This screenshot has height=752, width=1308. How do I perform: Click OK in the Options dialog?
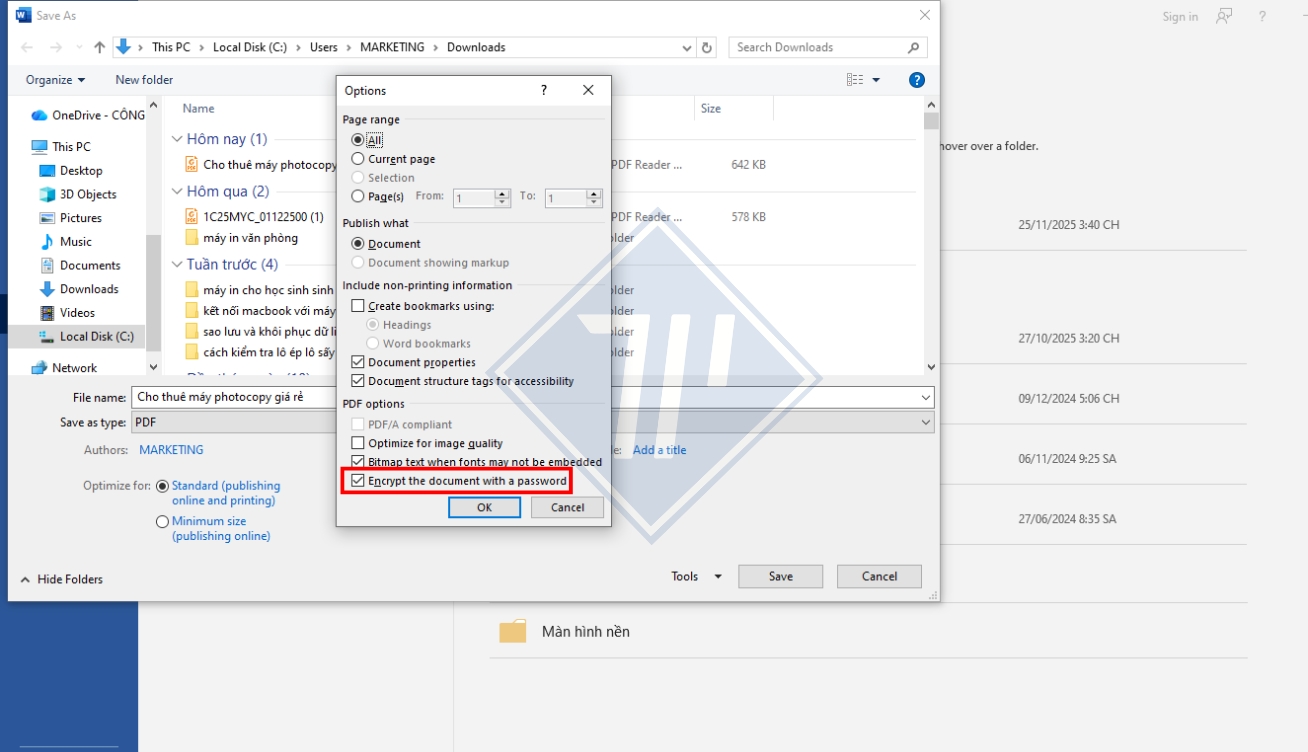484,507
